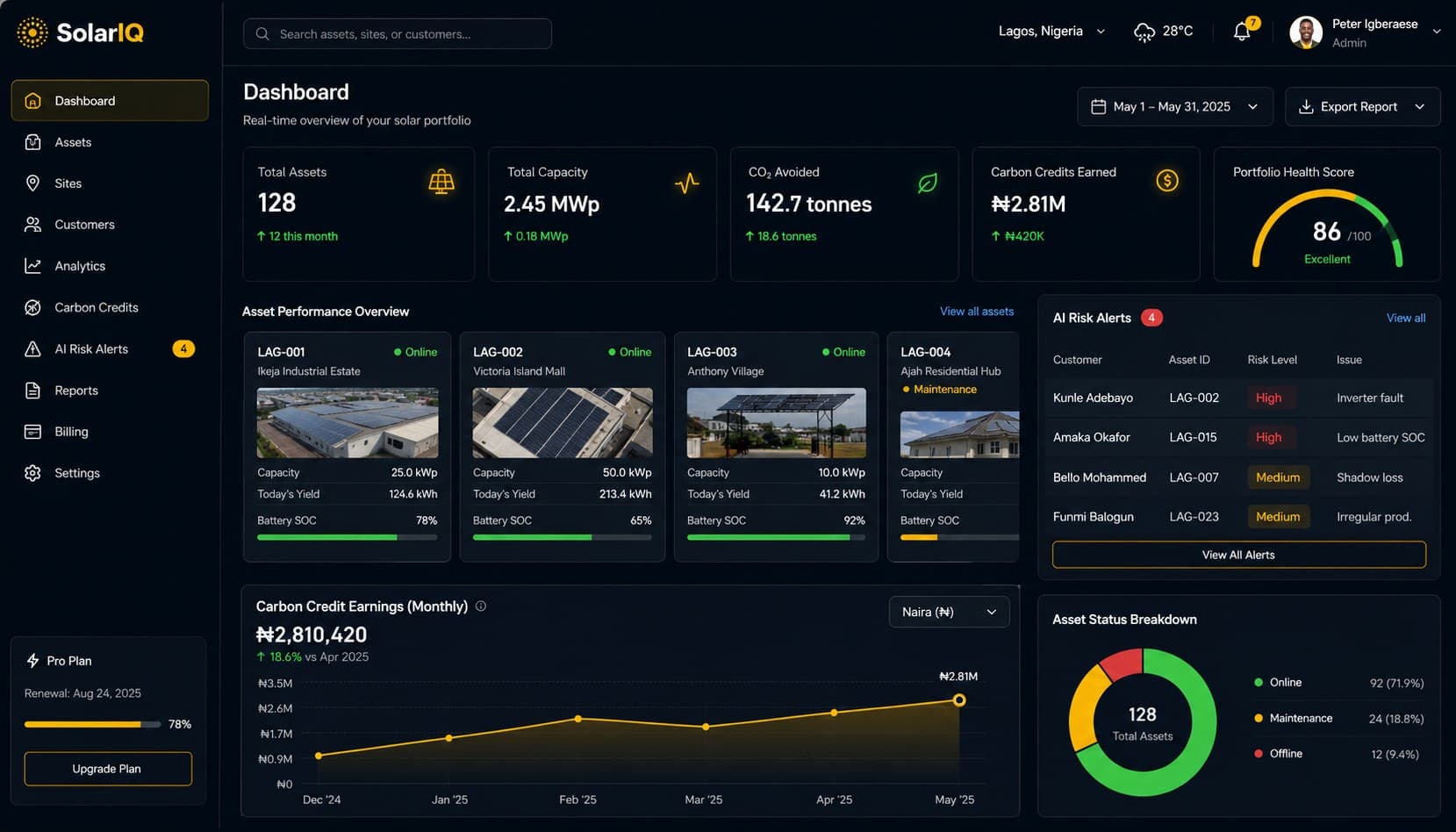Click the leaf icon on CO₂ Avoided
The image size is (1456, 832).
pyautogui.click(x=928, y=183)
